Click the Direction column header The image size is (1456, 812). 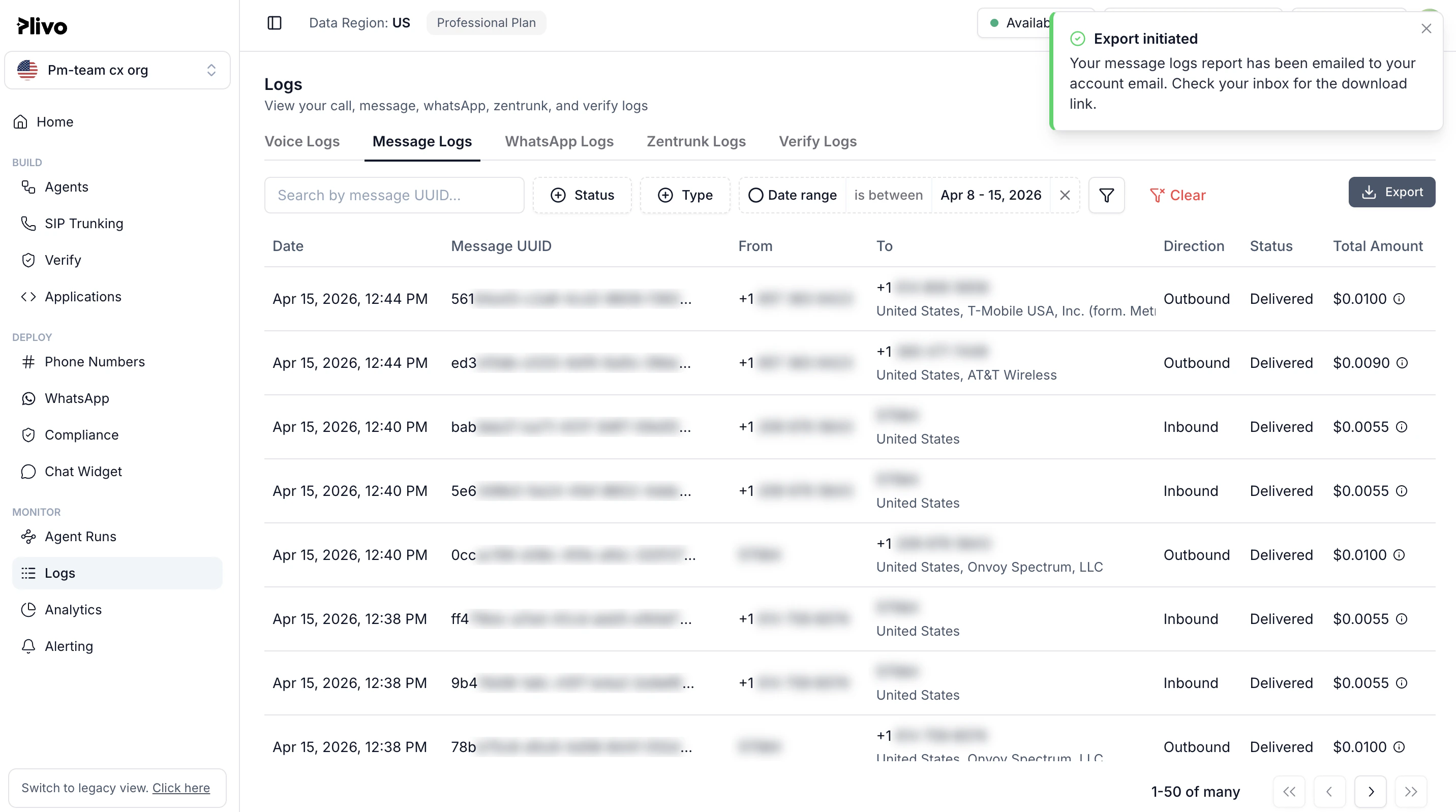click(x=1194, y=247)
